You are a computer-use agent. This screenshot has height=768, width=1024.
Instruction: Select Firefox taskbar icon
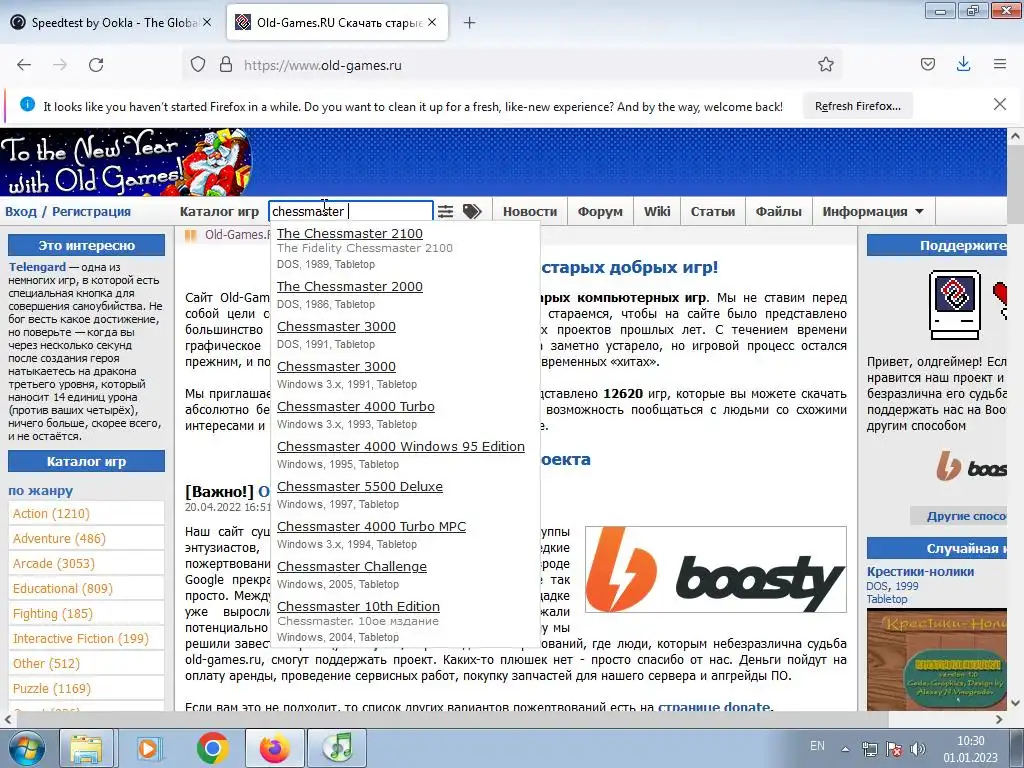tap(274, 748)
